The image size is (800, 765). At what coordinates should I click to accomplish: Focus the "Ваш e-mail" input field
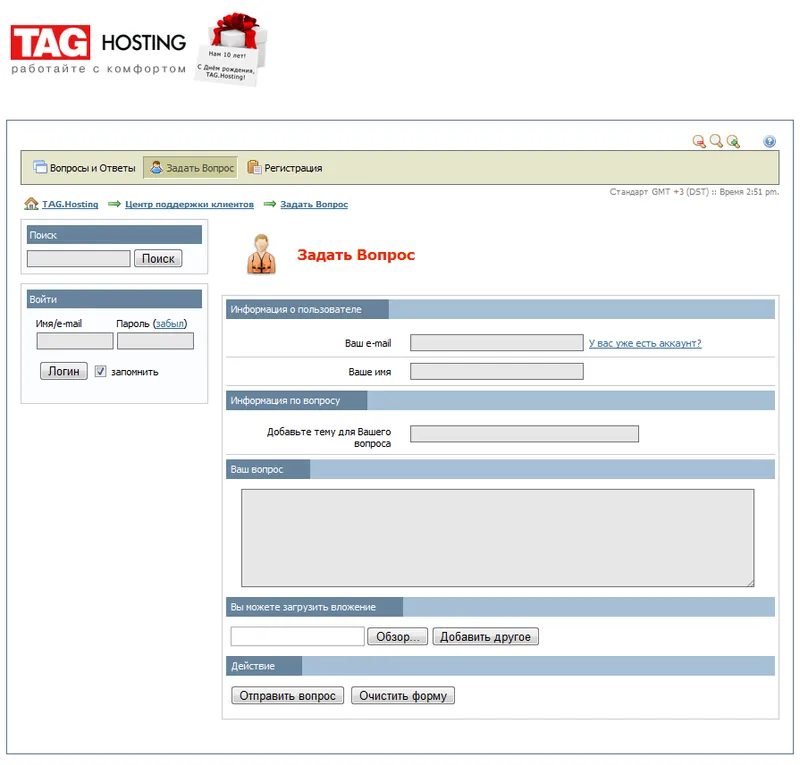tap(497, 342)
